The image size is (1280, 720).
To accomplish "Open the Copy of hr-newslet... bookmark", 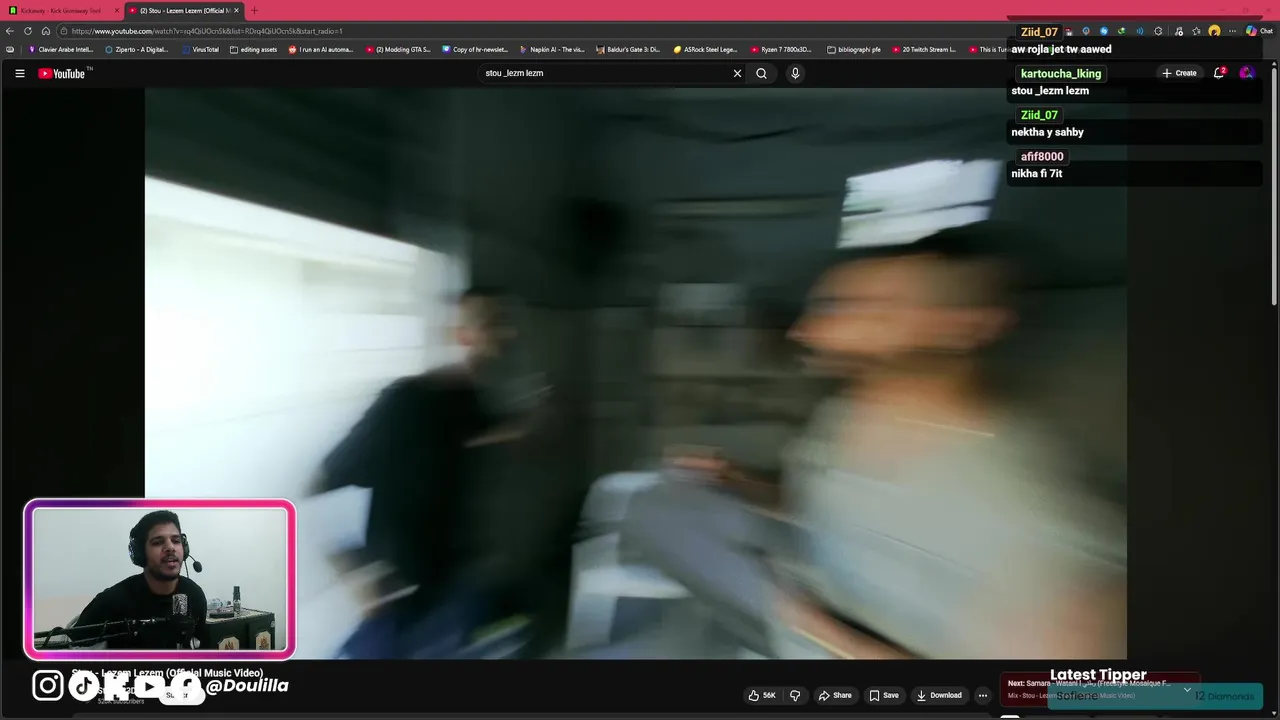I will coord(475,49).
